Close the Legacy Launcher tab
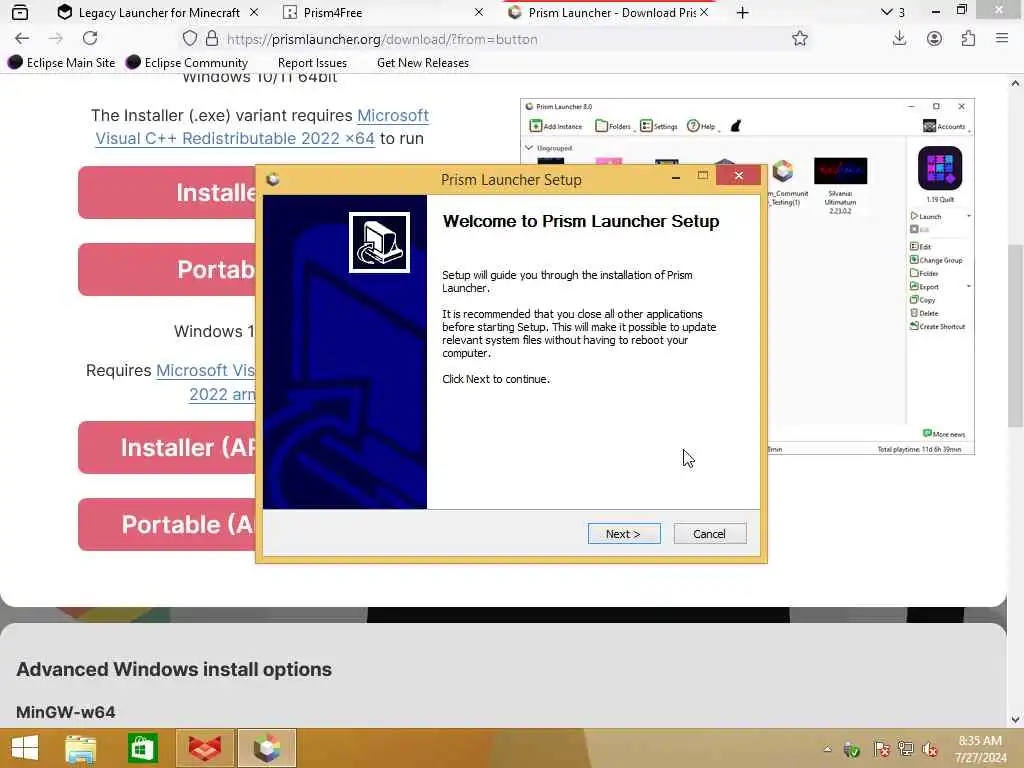The width and height of the screenshot is (1024, 768). (x=254, y=12)
